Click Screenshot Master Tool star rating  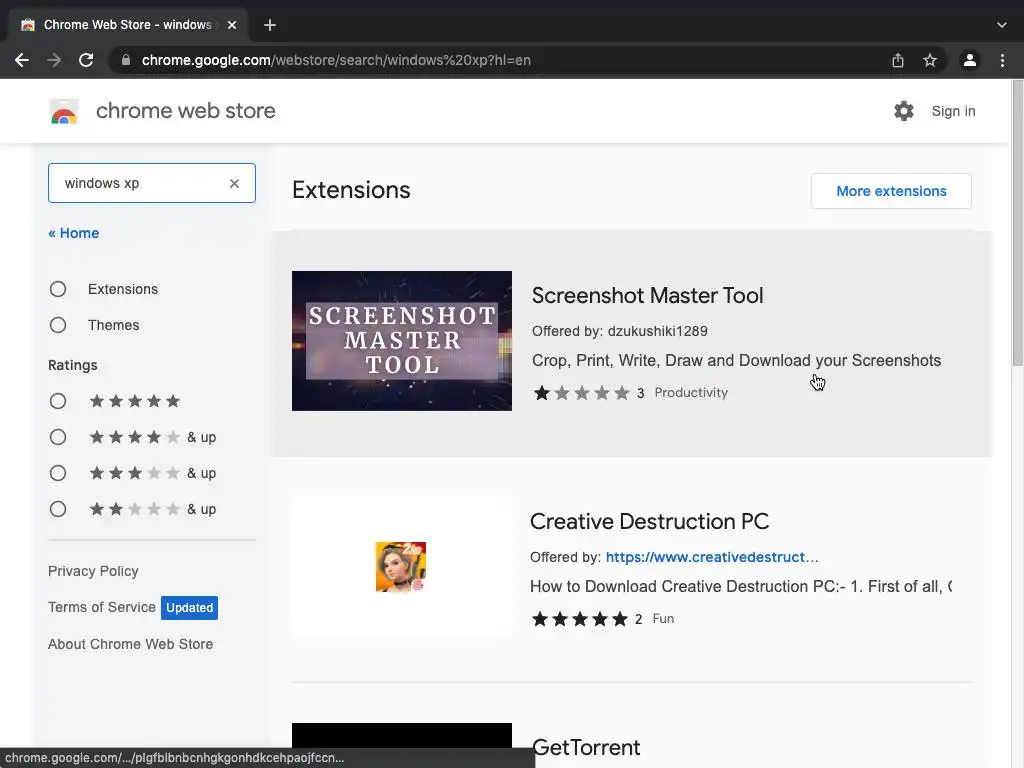tap(581, 392)
